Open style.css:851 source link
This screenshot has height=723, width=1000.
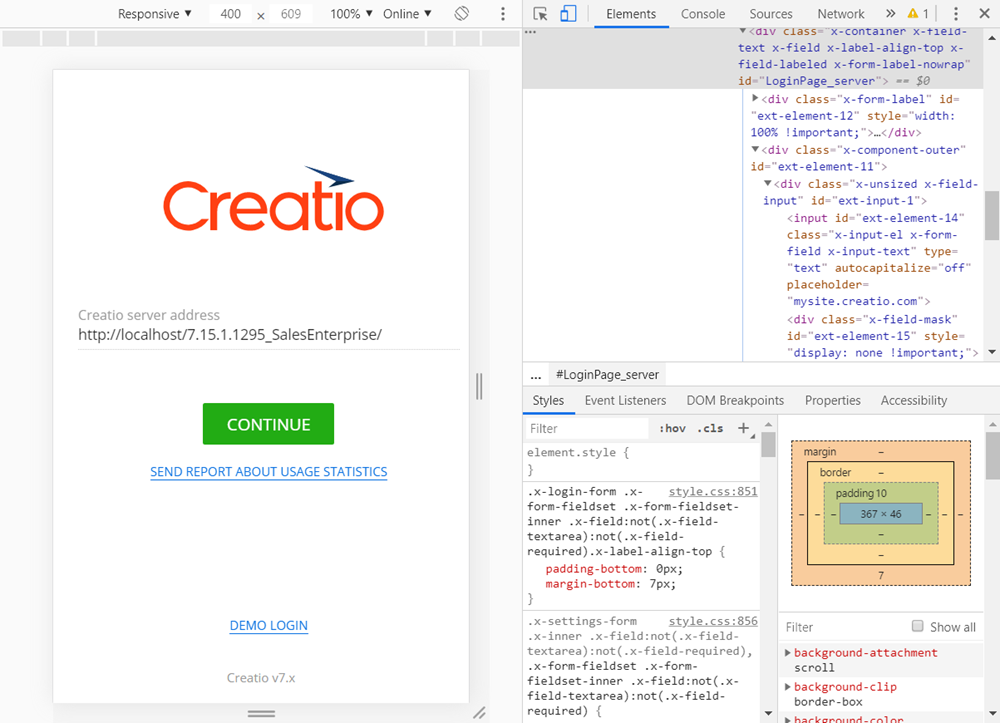pyautogui.click(x=712, y=492)
